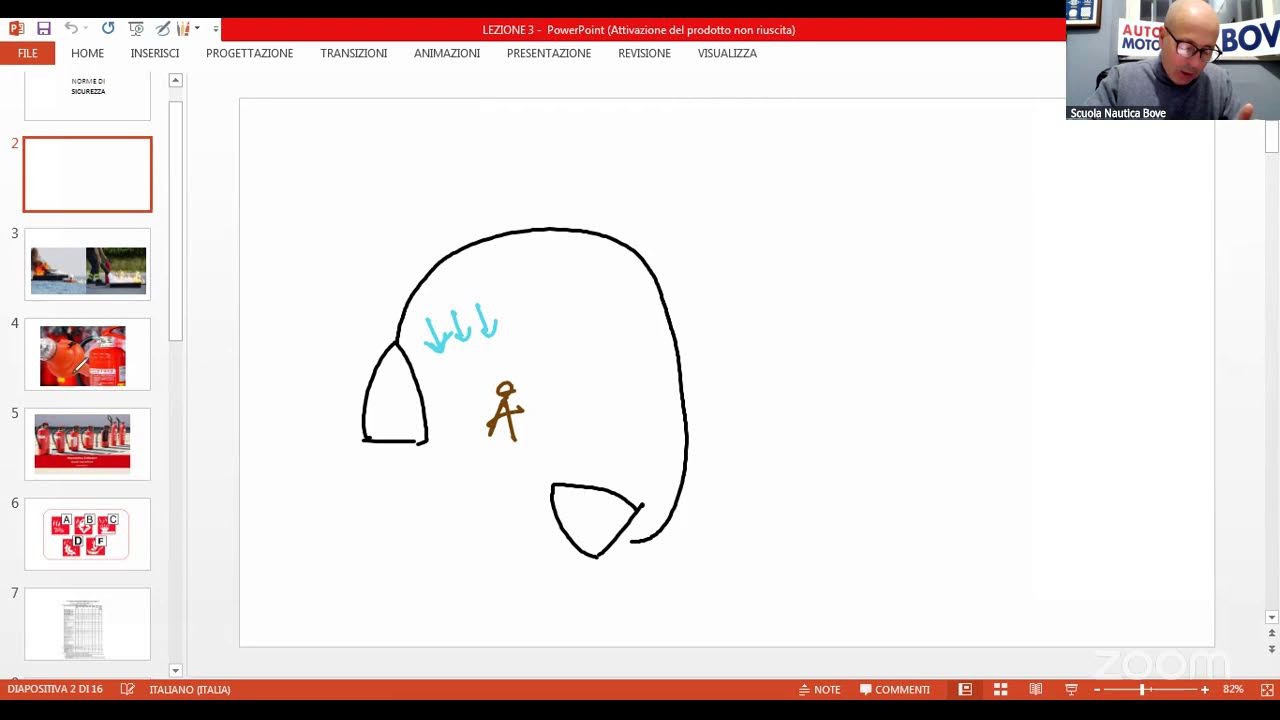Click the blue downward arrows drawing on slide

[461, 328]
